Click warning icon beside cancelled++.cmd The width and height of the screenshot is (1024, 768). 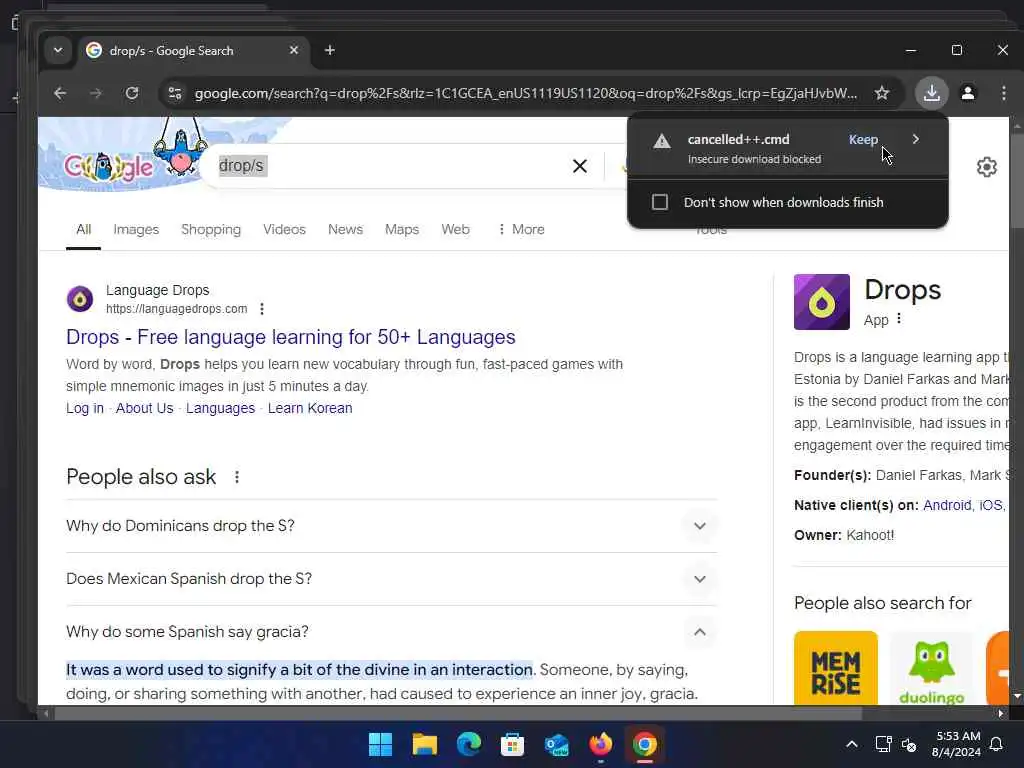(662, 140)
